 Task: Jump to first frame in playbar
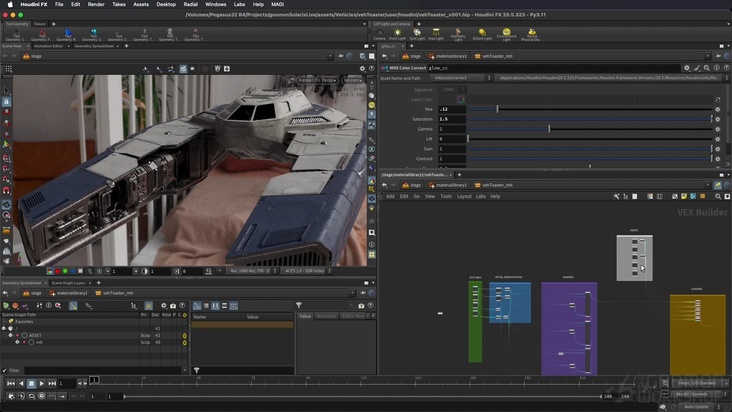[11, 383]
